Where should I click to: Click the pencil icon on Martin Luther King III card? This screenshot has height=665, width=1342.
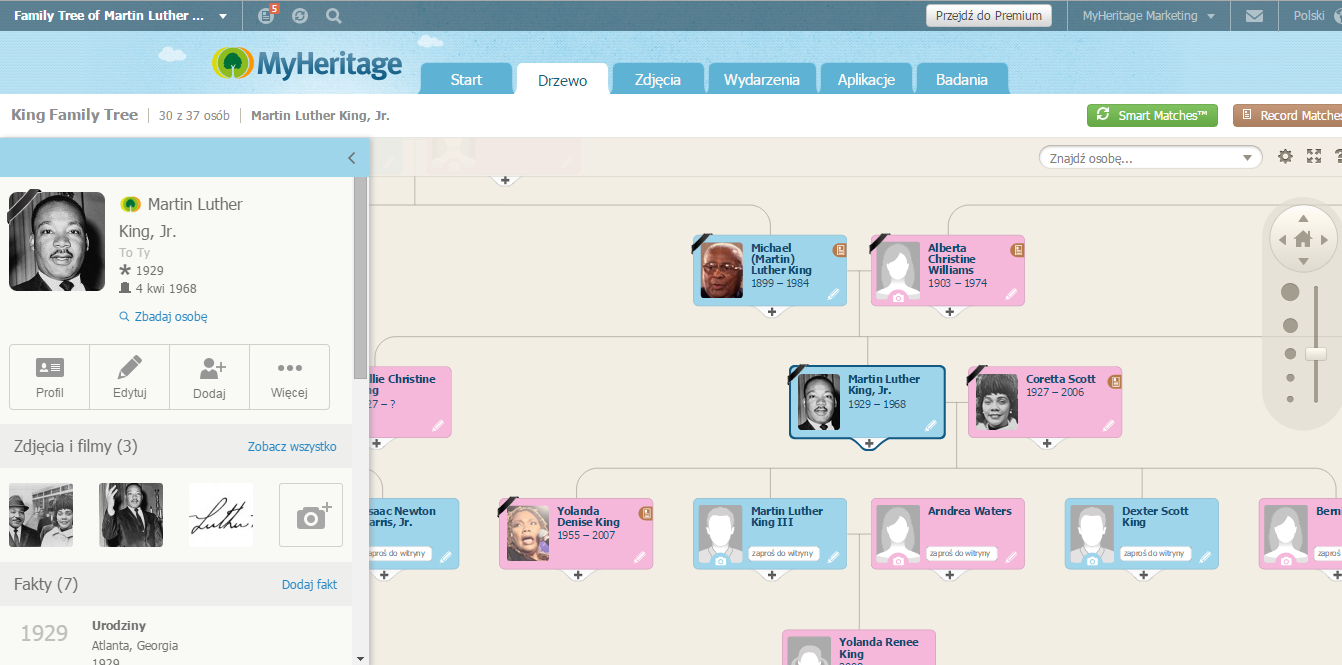click(x=833, y=557)
